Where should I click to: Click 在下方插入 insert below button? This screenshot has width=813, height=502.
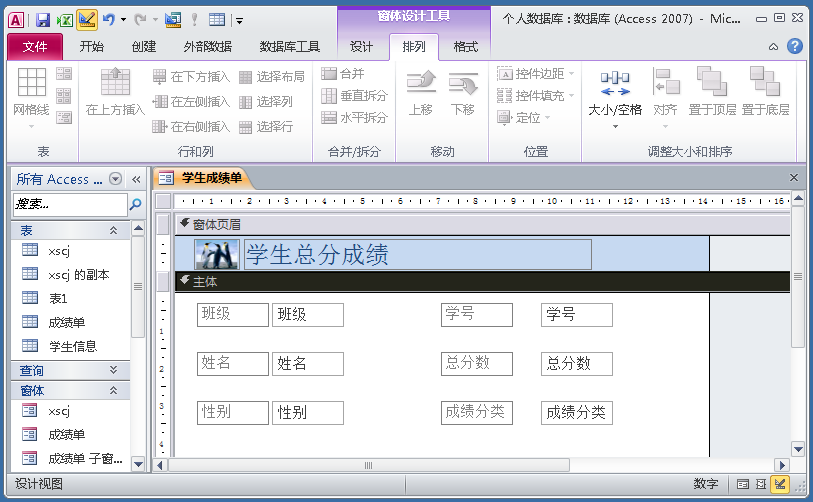[191, 77]
